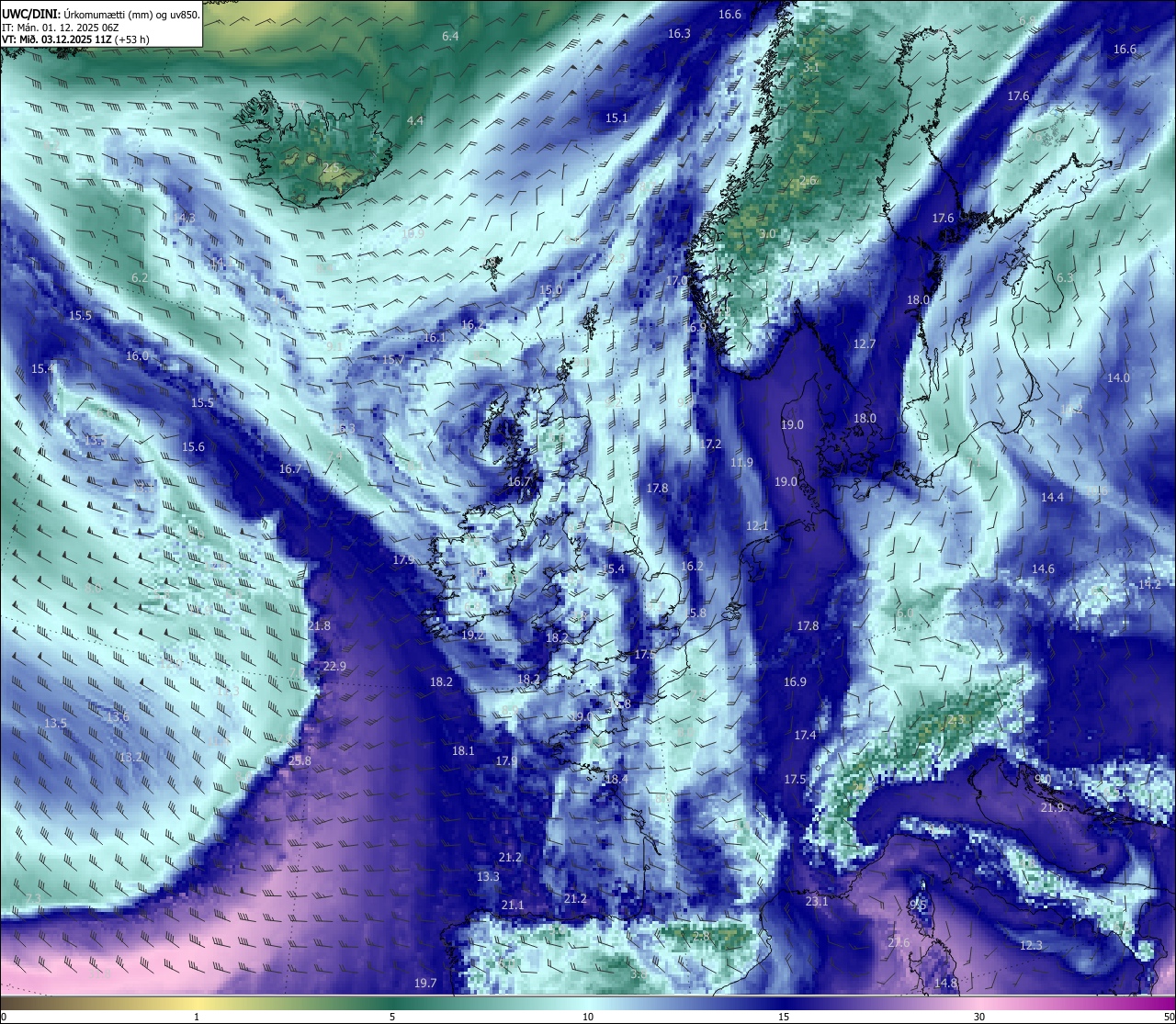Click the 16.0 value label on left

click(x=137, y=355)
